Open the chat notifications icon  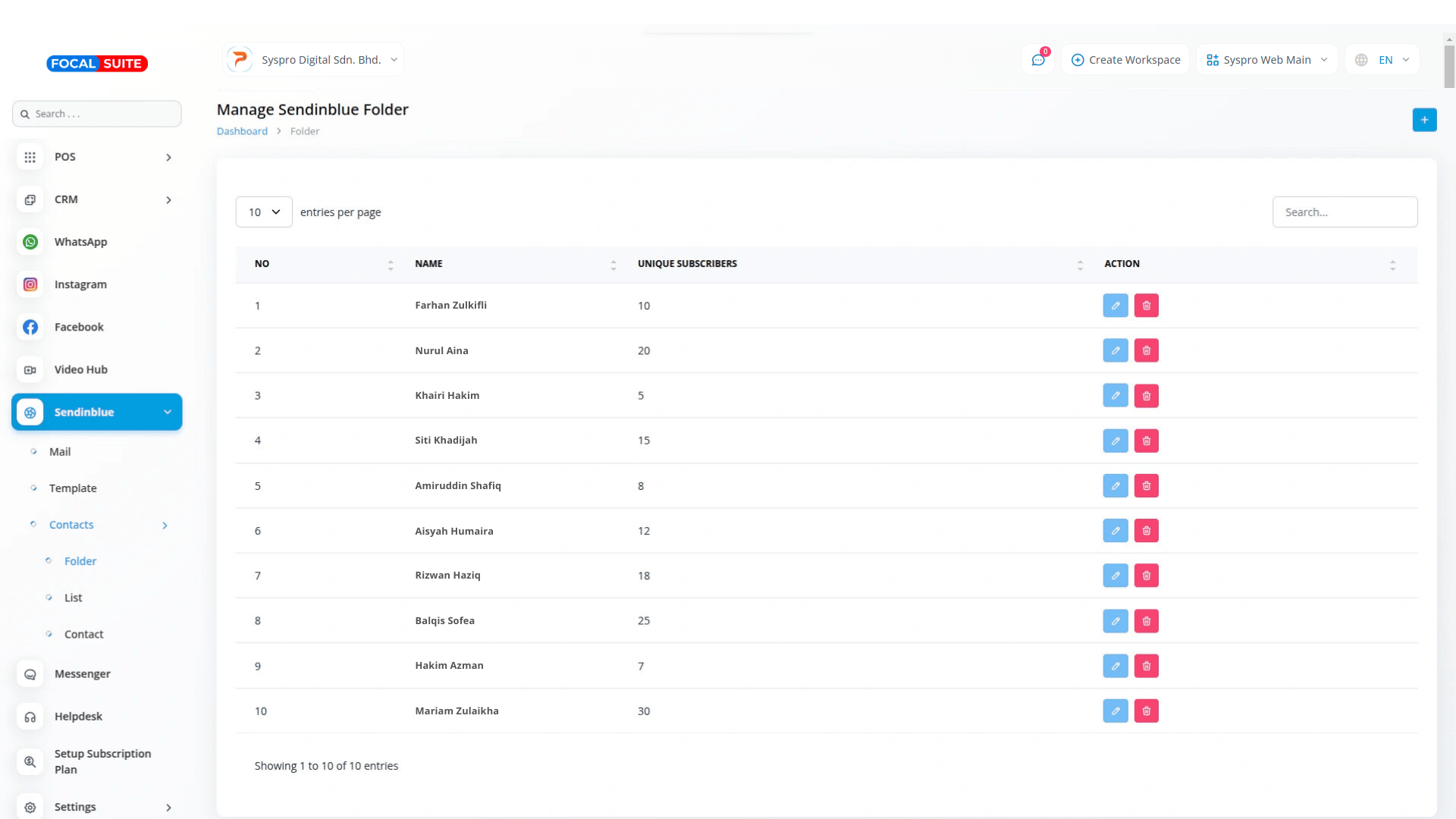[x=1038, y=60]
